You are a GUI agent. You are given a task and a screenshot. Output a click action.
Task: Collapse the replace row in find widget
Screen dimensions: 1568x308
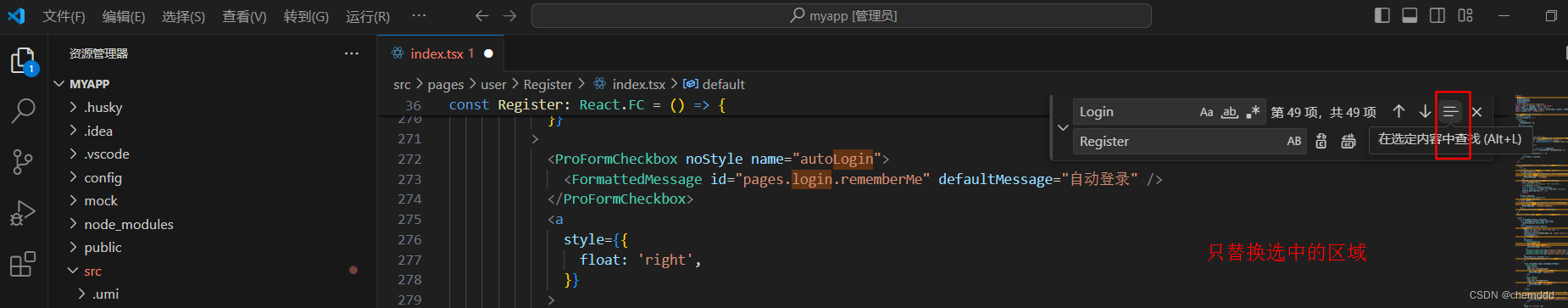tap(1063, 127)
